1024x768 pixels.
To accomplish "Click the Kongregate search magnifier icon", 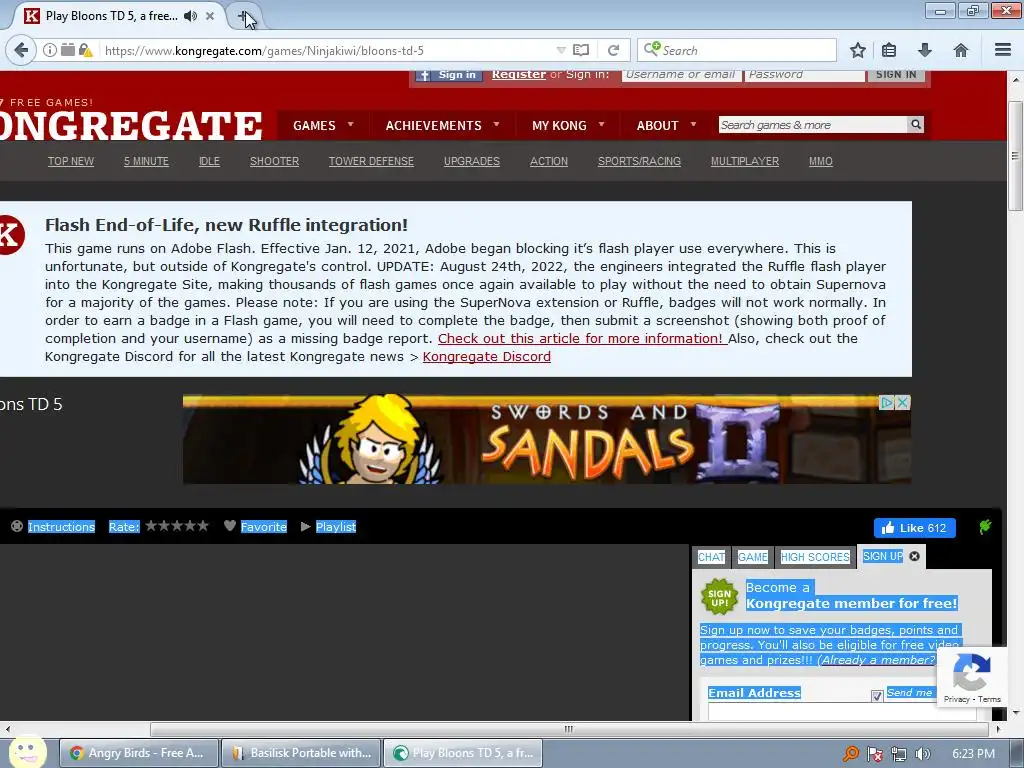I will pyautogui.click(x=916, y=124).
